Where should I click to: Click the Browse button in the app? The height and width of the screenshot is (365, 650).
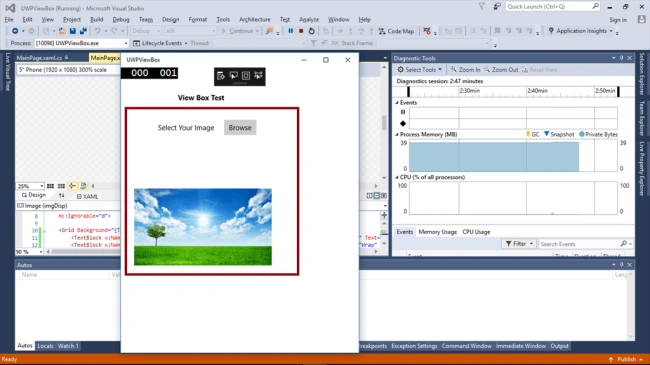coord(240,128)
